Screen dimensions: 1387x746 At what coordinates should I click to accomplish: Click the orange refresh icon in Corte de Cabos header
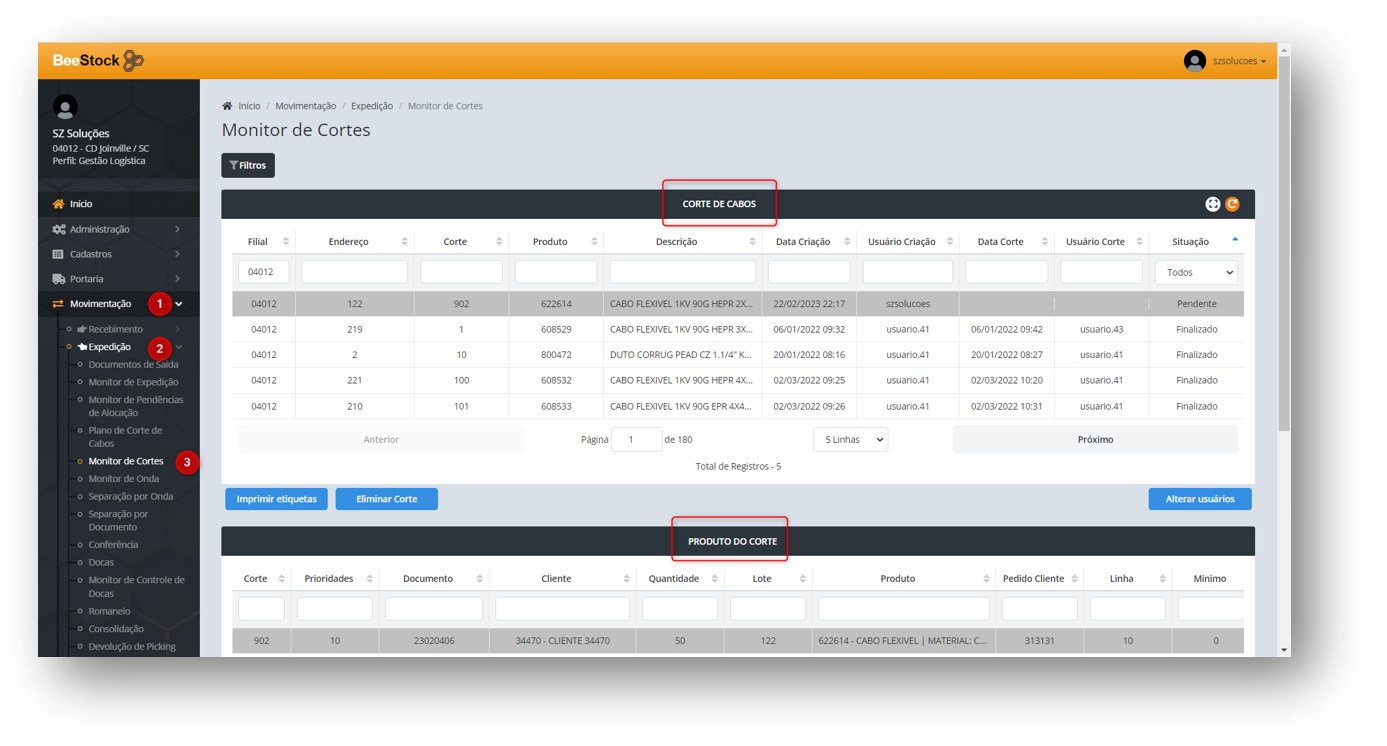(1232, 204)
